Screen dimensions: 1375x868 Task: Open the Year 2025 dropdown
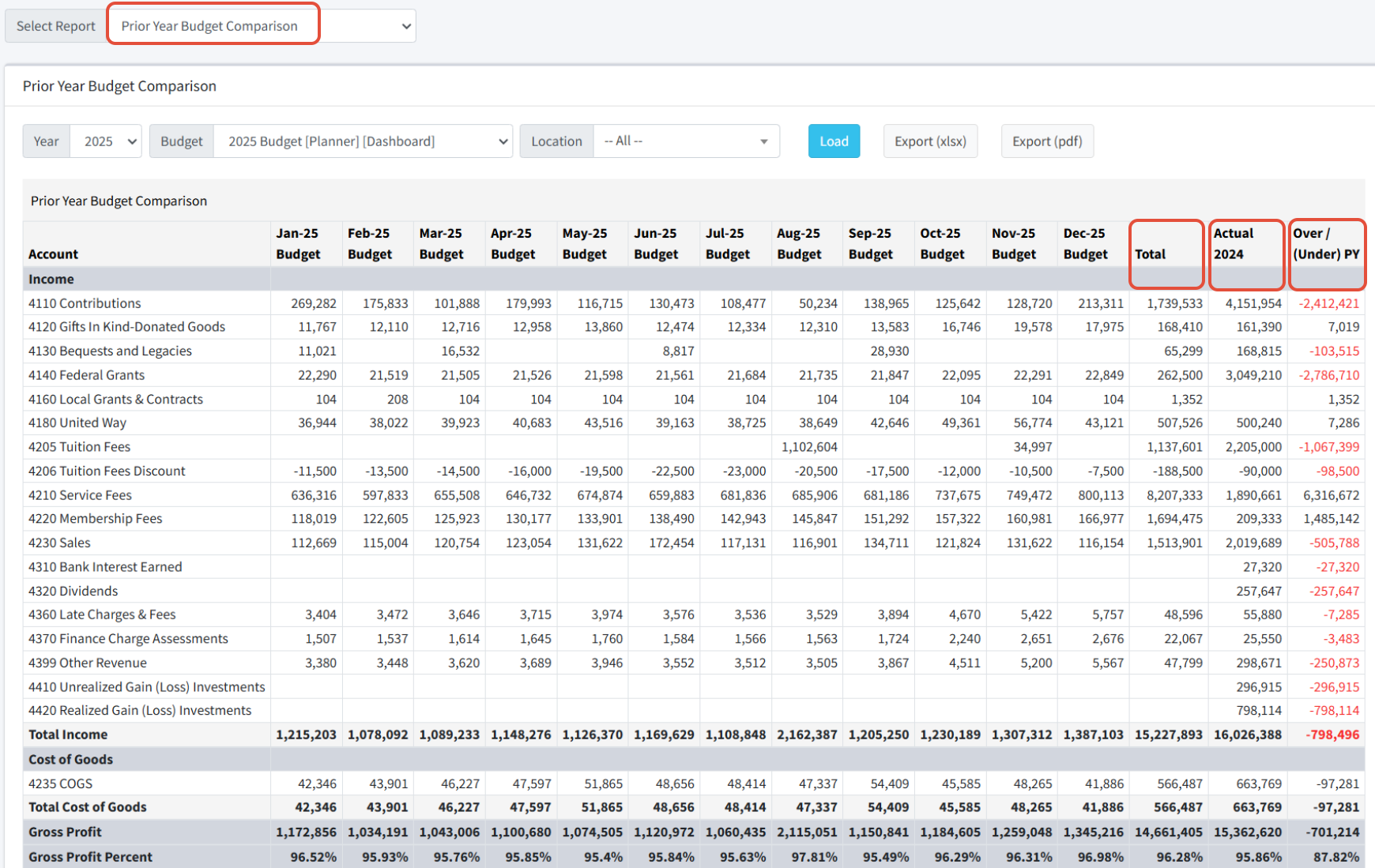(x=106, y=141)
